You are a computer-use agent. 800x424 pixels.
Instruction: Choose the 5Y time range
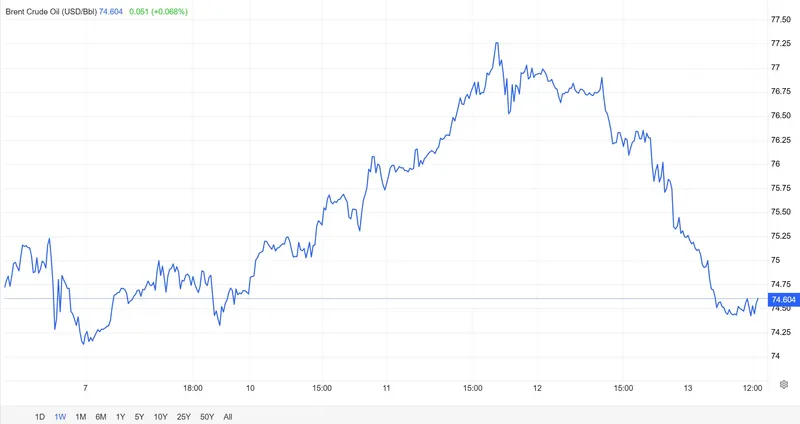pos(140,416)
